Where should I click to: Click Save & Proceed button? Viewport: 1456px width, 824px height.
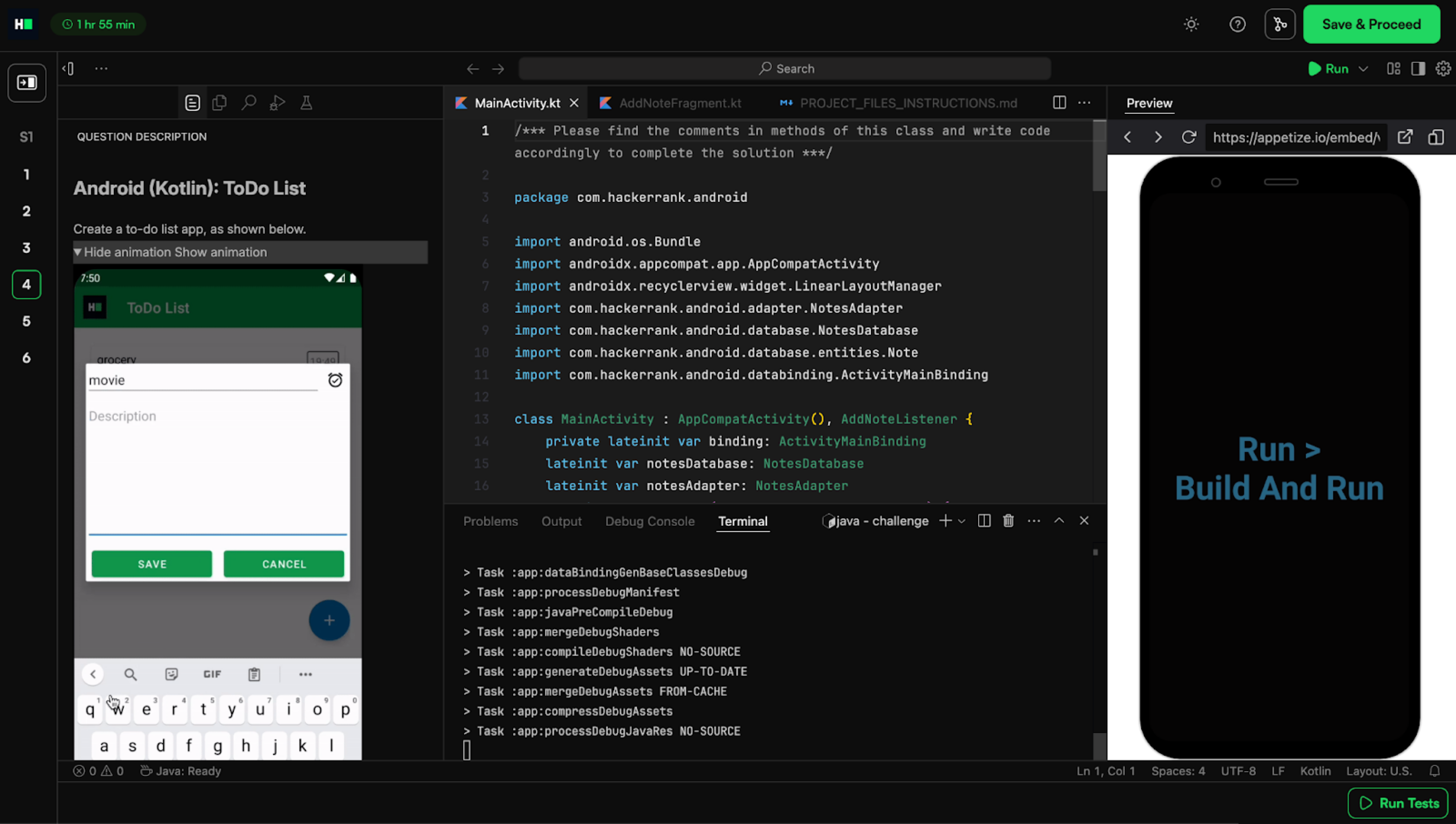1371,25
